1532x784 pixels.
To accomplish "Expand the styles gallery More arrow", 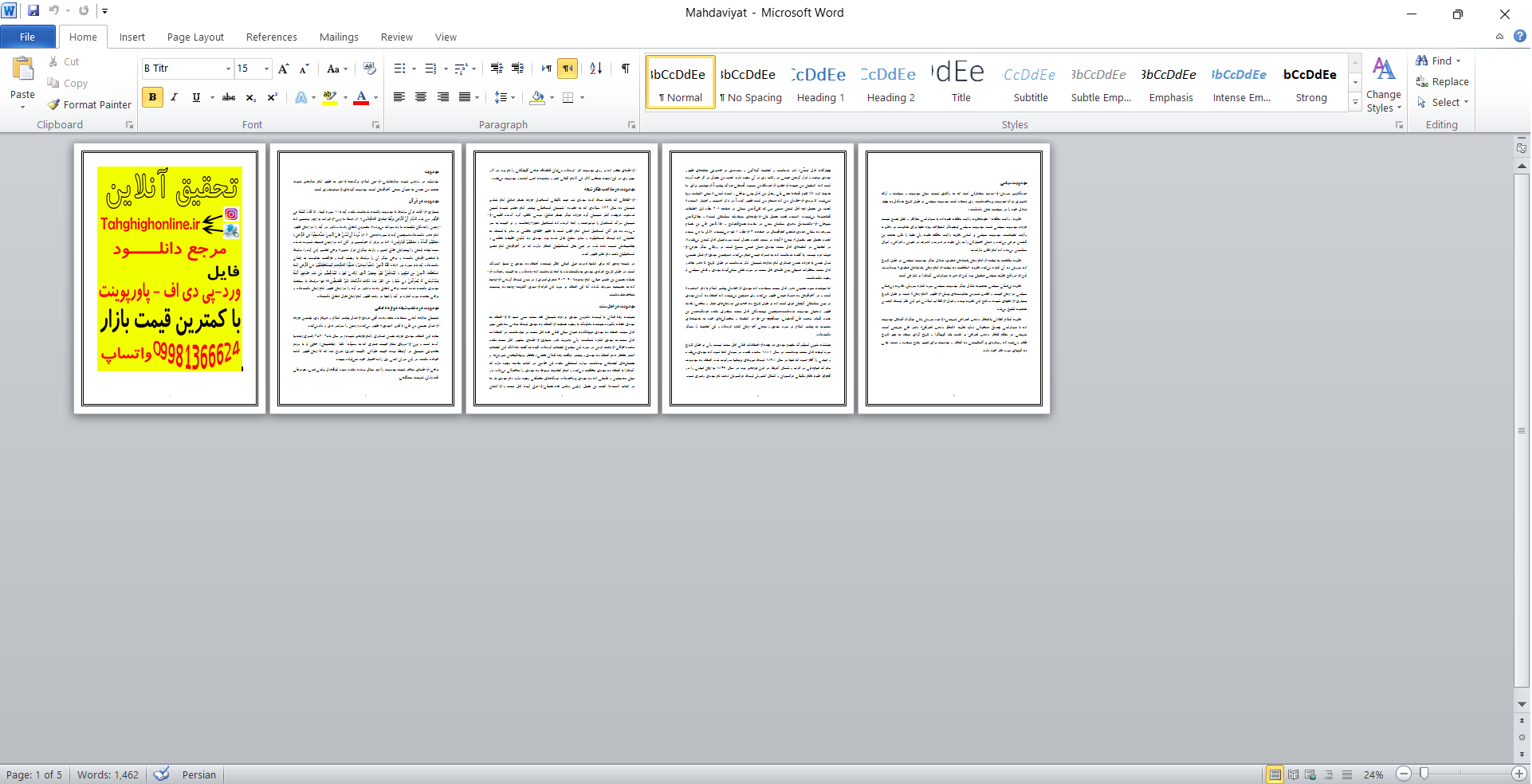I will tap(1355, 102).
